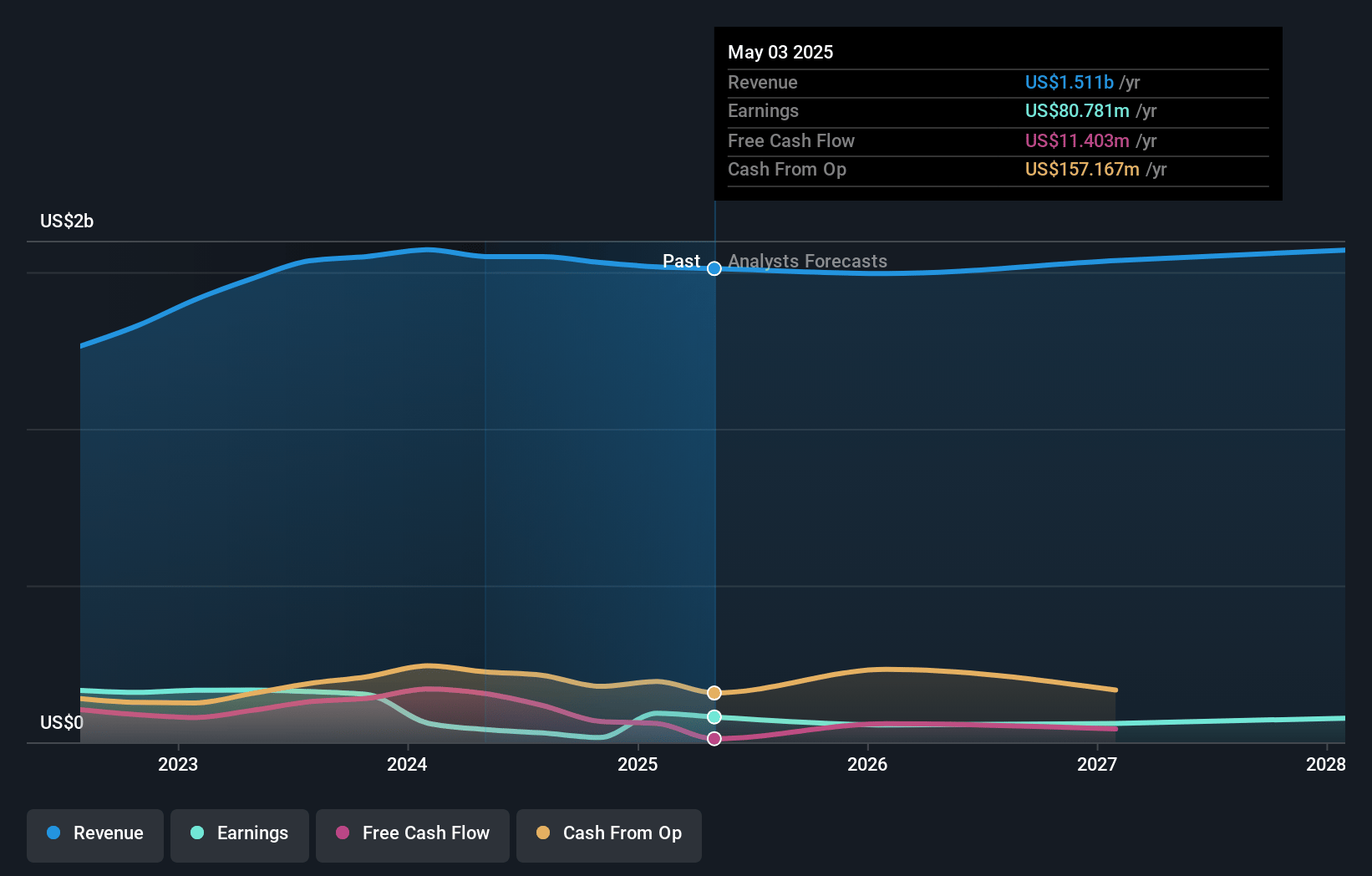Screen dimensions: 1372x876
Task: Click the May 03 2025 tooltip date
Action: coord(780,52)
